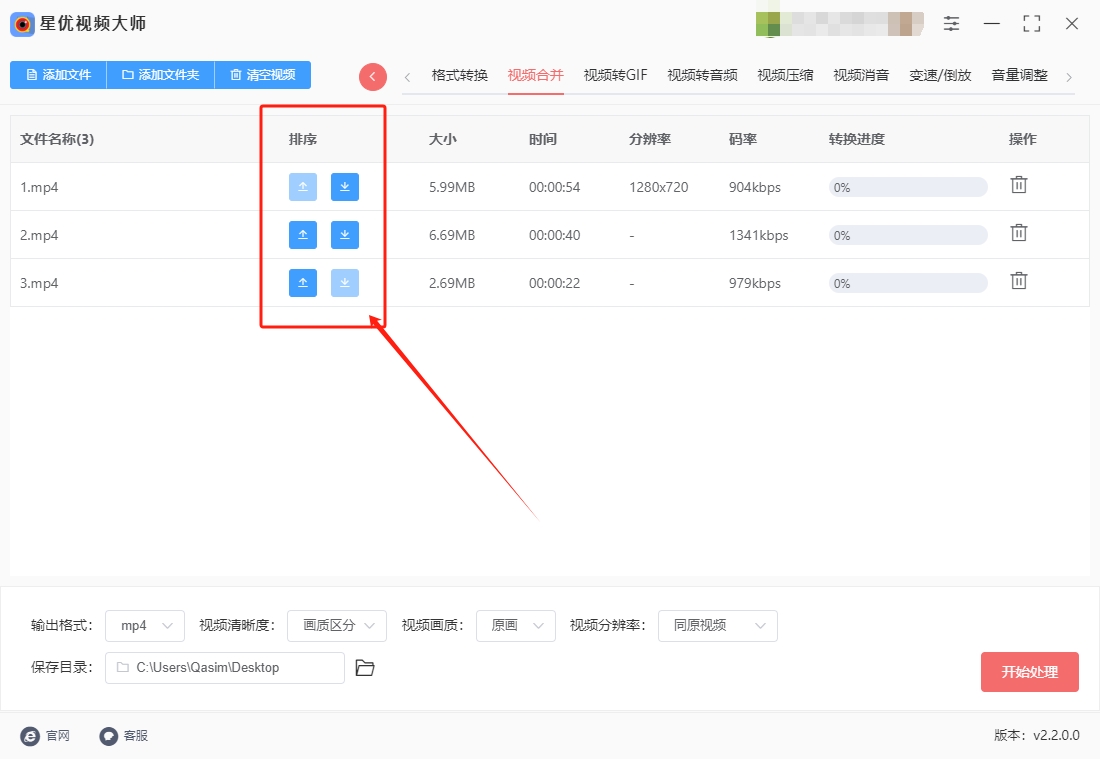Click resolution 1280x720
Viewport: 1100px width, 760px height.
pos(659,187)
